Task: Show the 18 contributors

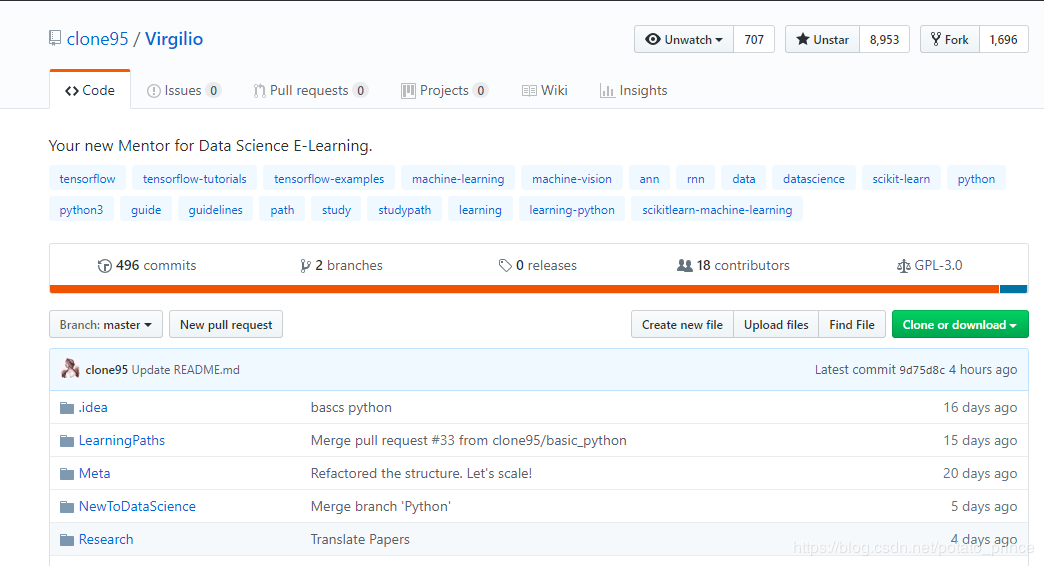Action: point(733,265)
